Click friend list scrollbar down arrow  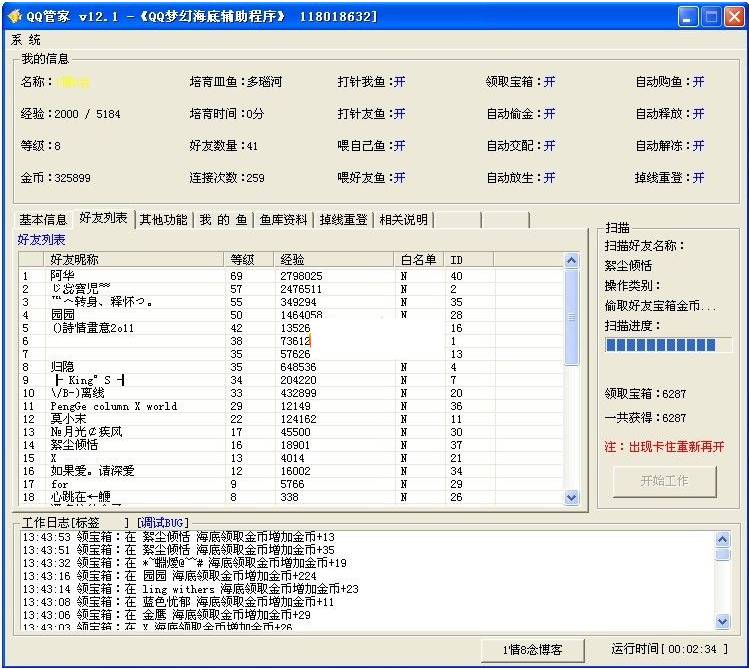click(572, 497)
